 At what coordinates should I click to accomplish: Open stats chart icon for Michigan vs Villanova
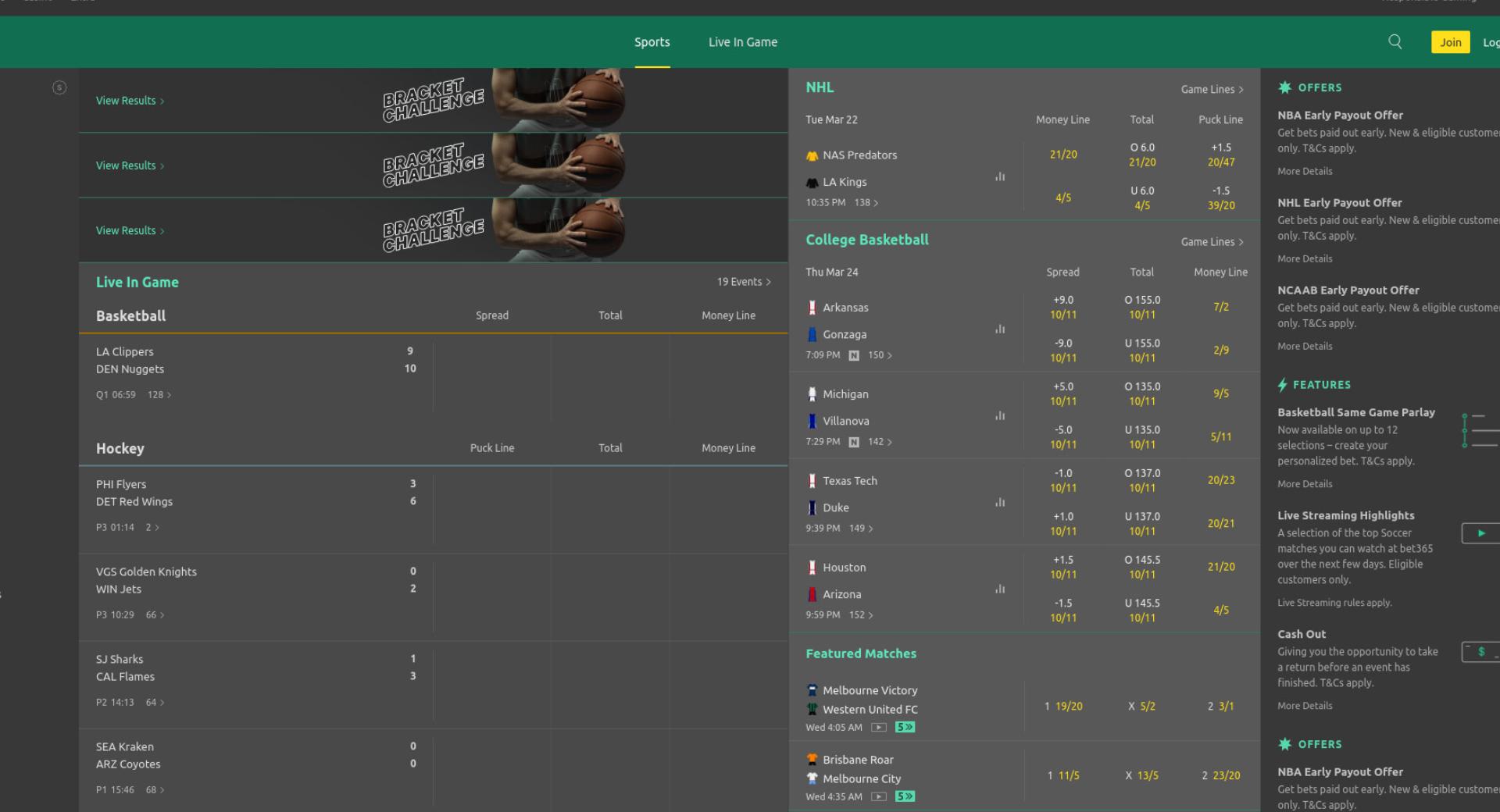pos(1000,416)
